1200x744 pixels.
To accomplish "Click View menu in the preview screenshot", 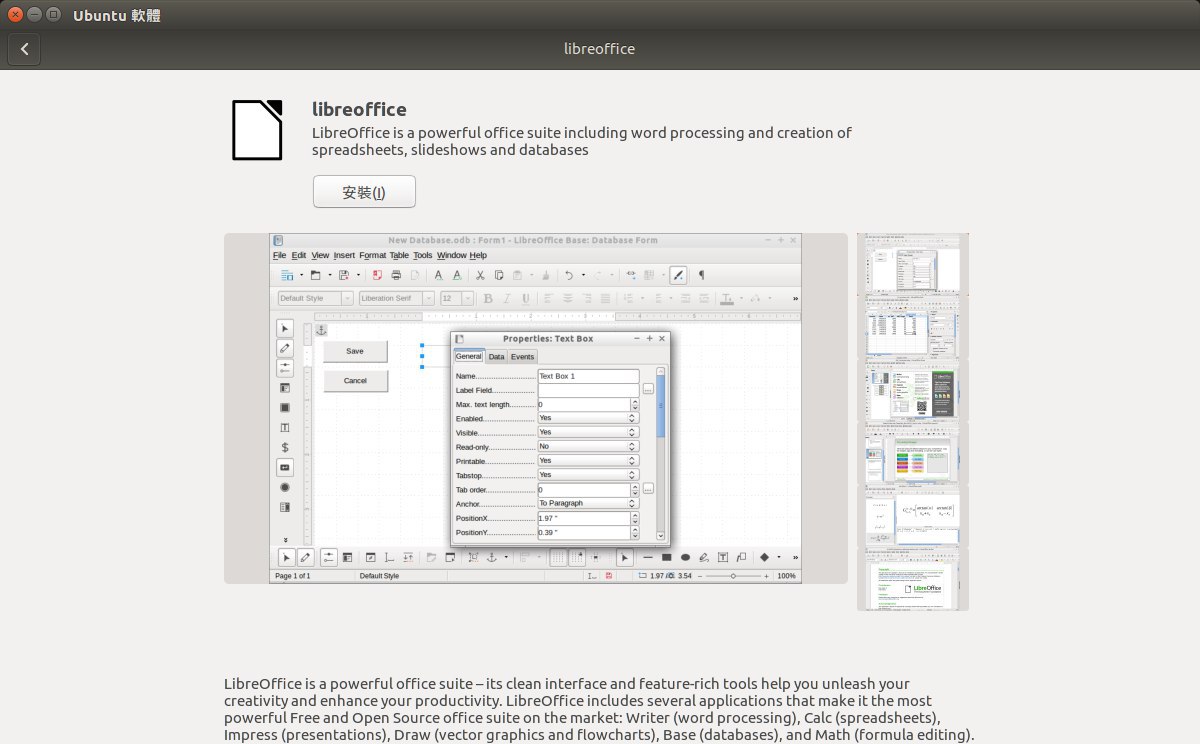I will 320,255.
